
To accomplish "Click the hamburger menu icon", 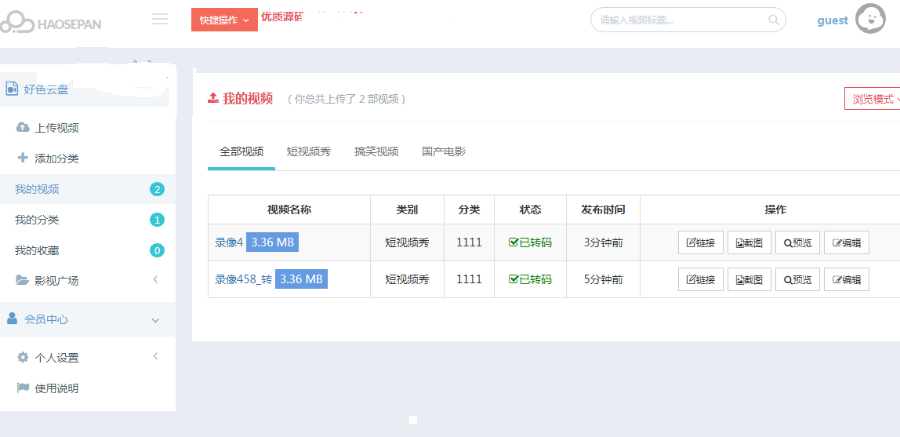I will coord(159,19).
